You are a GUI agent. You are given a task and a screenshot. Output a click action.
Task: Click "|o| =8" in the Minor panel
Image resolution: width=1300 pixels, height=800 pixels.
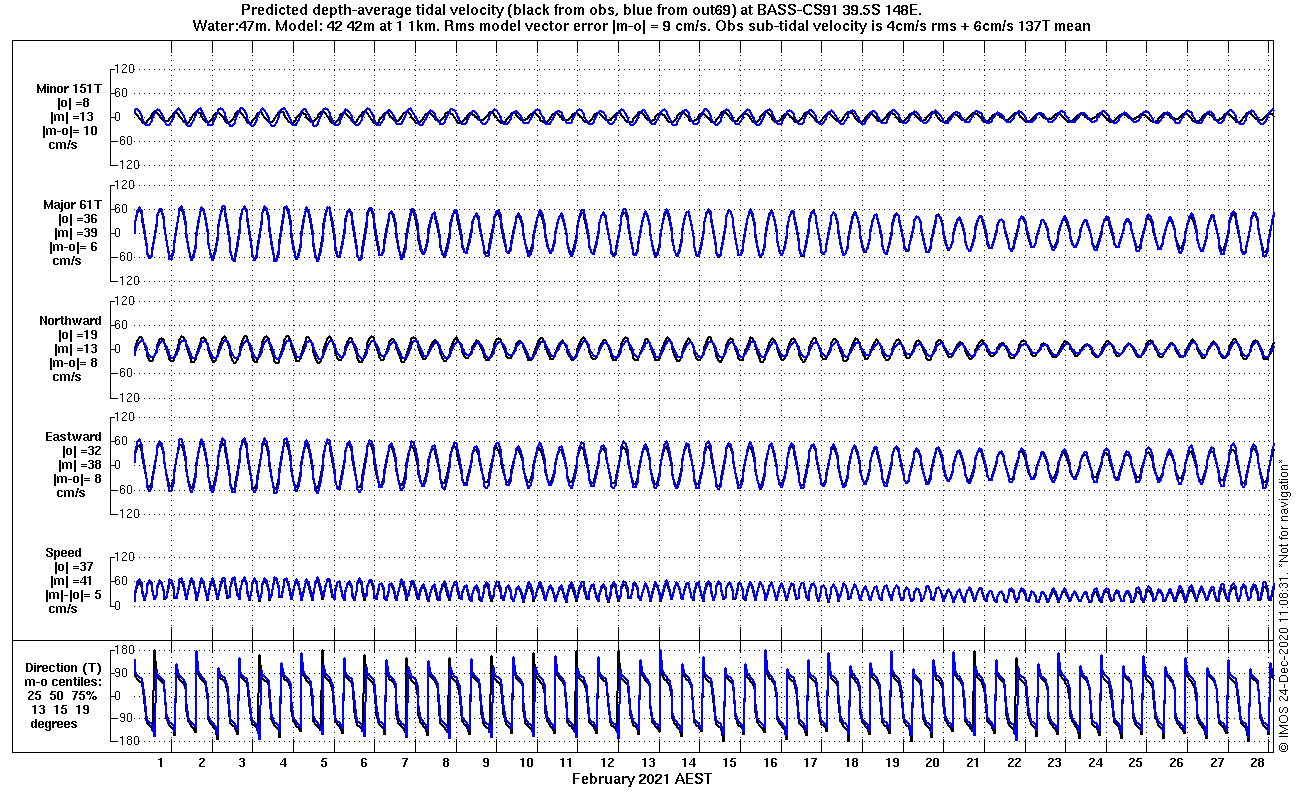[x=73, y=103]
